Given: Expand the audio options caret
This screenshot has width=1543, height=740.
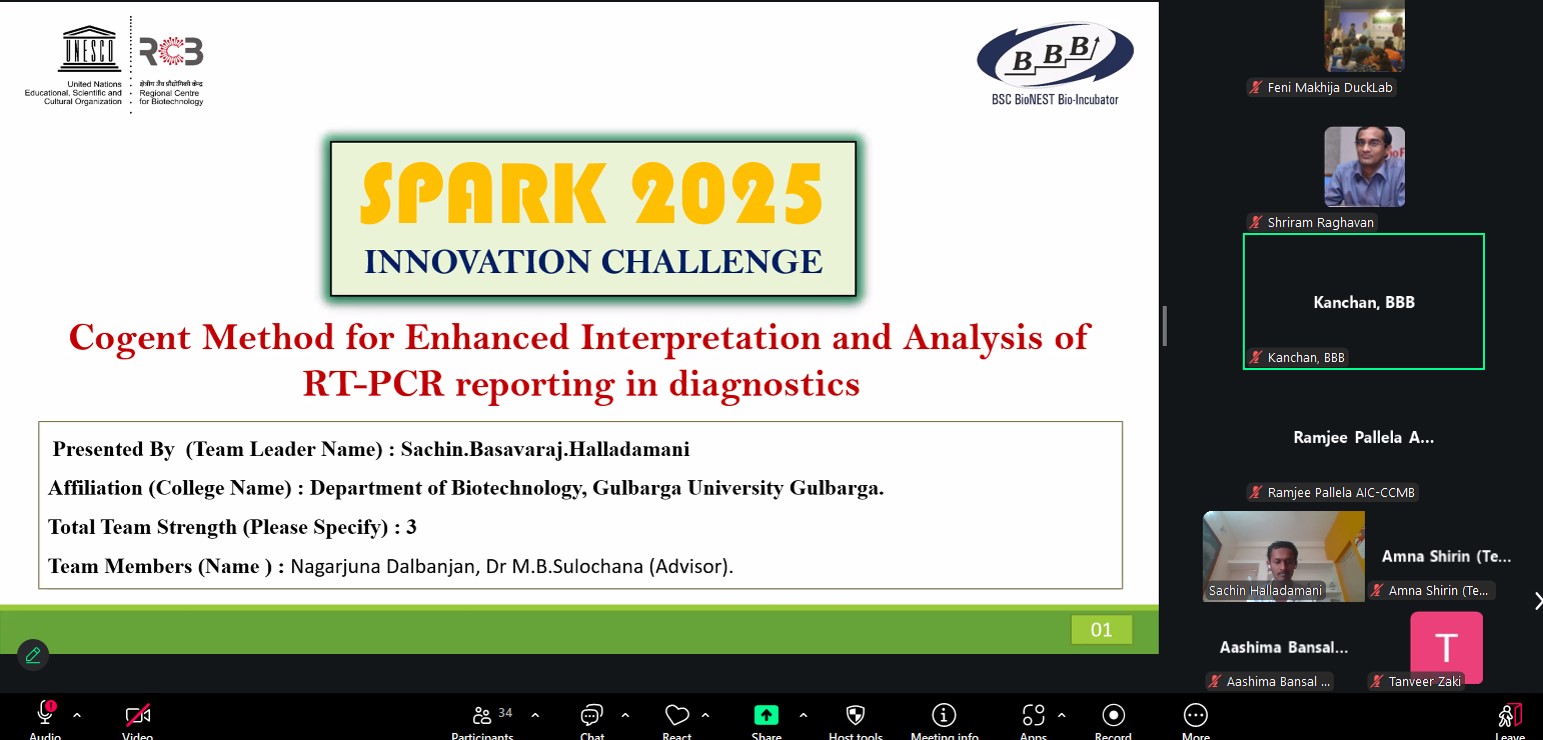Looking at the screenshot, I should tap(77, 715).
